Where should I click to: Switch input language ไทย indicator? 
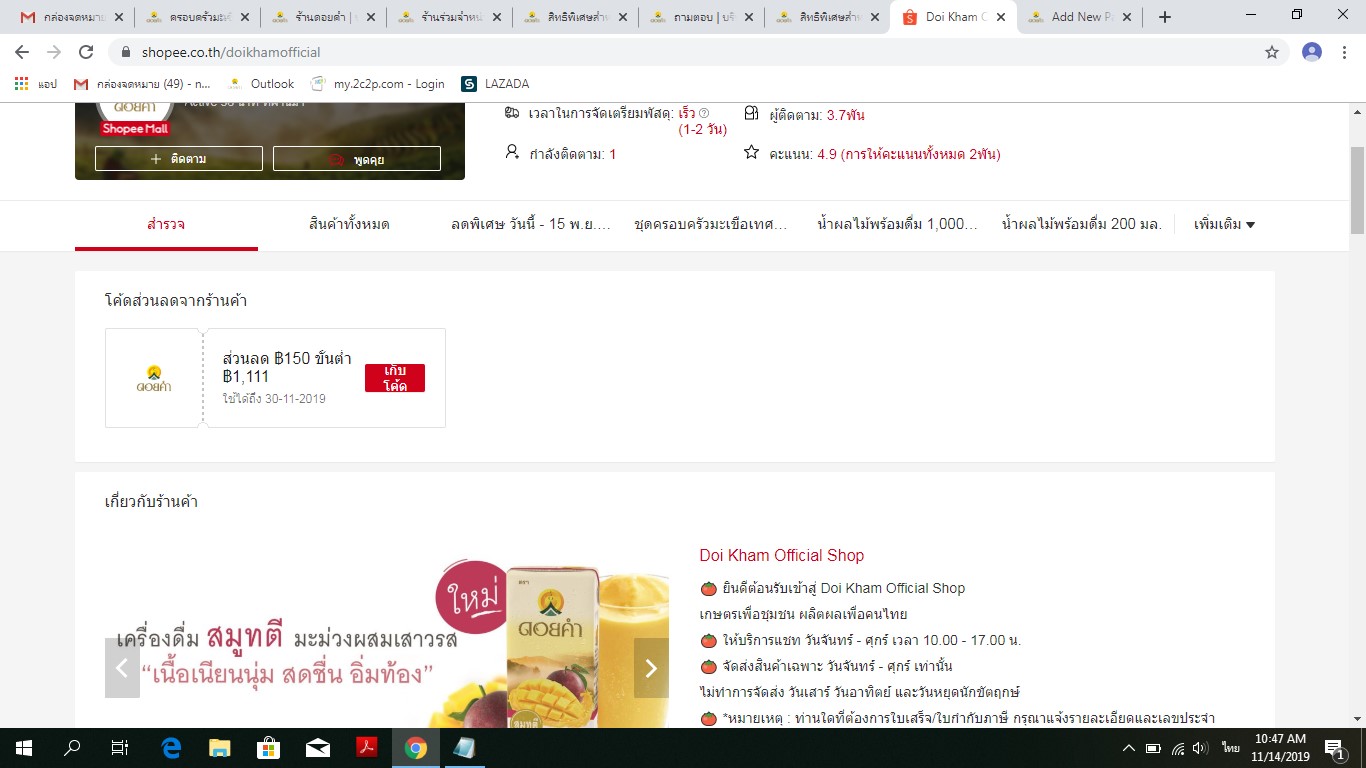[1230, 748]
